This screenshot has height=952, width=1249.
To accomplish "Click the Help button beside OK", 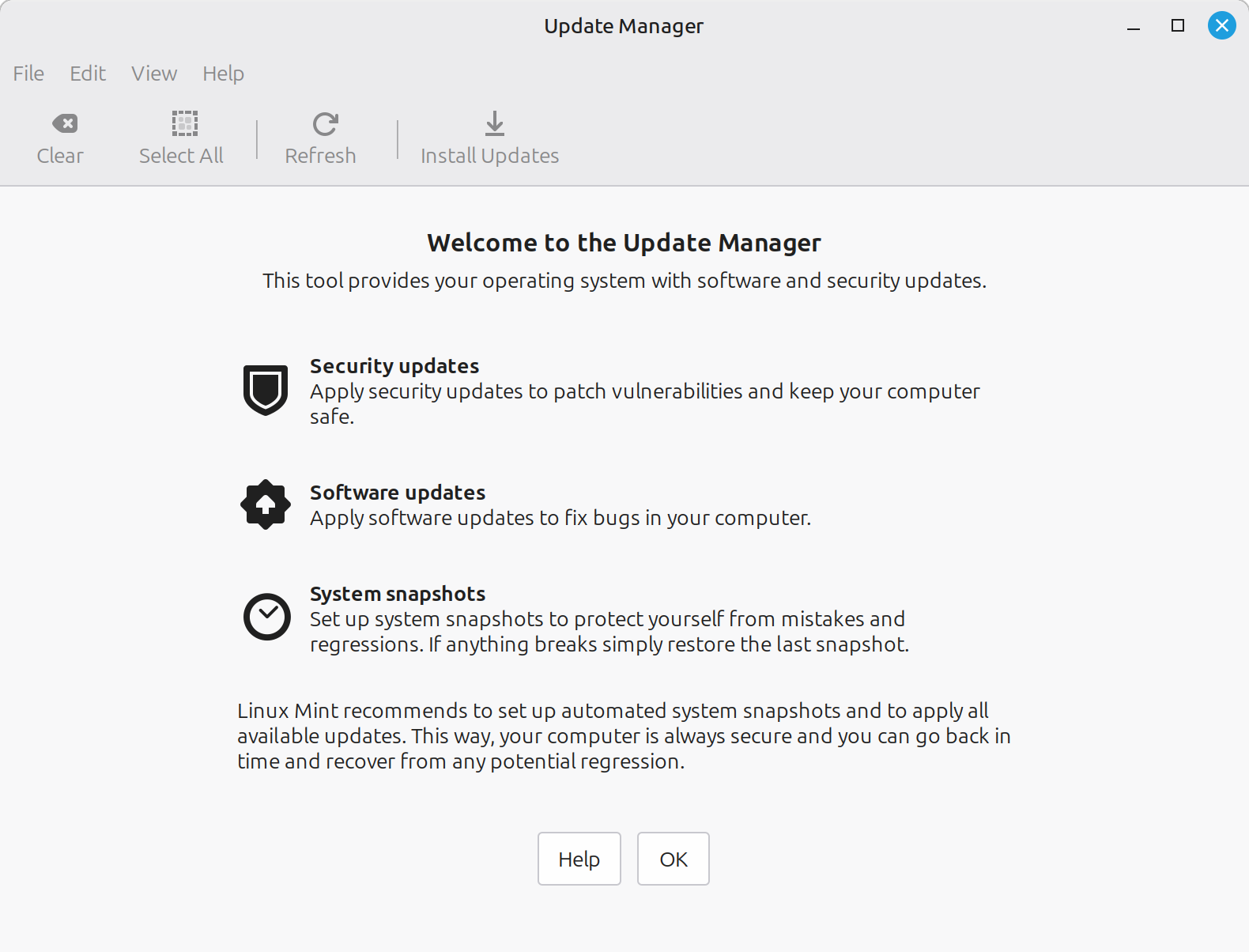I will (x=579, y=859).
